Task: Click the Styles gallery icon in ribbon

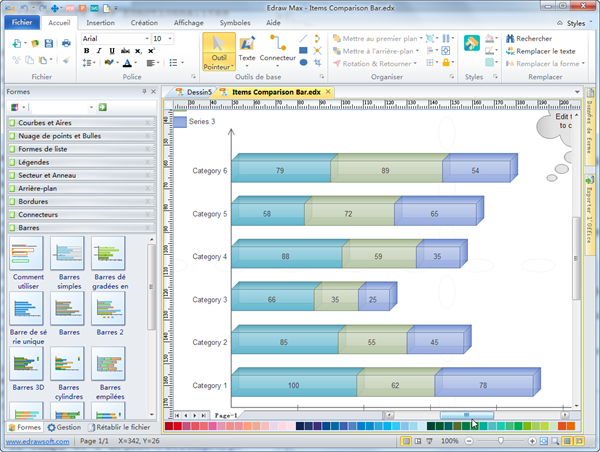Action: 473,45
